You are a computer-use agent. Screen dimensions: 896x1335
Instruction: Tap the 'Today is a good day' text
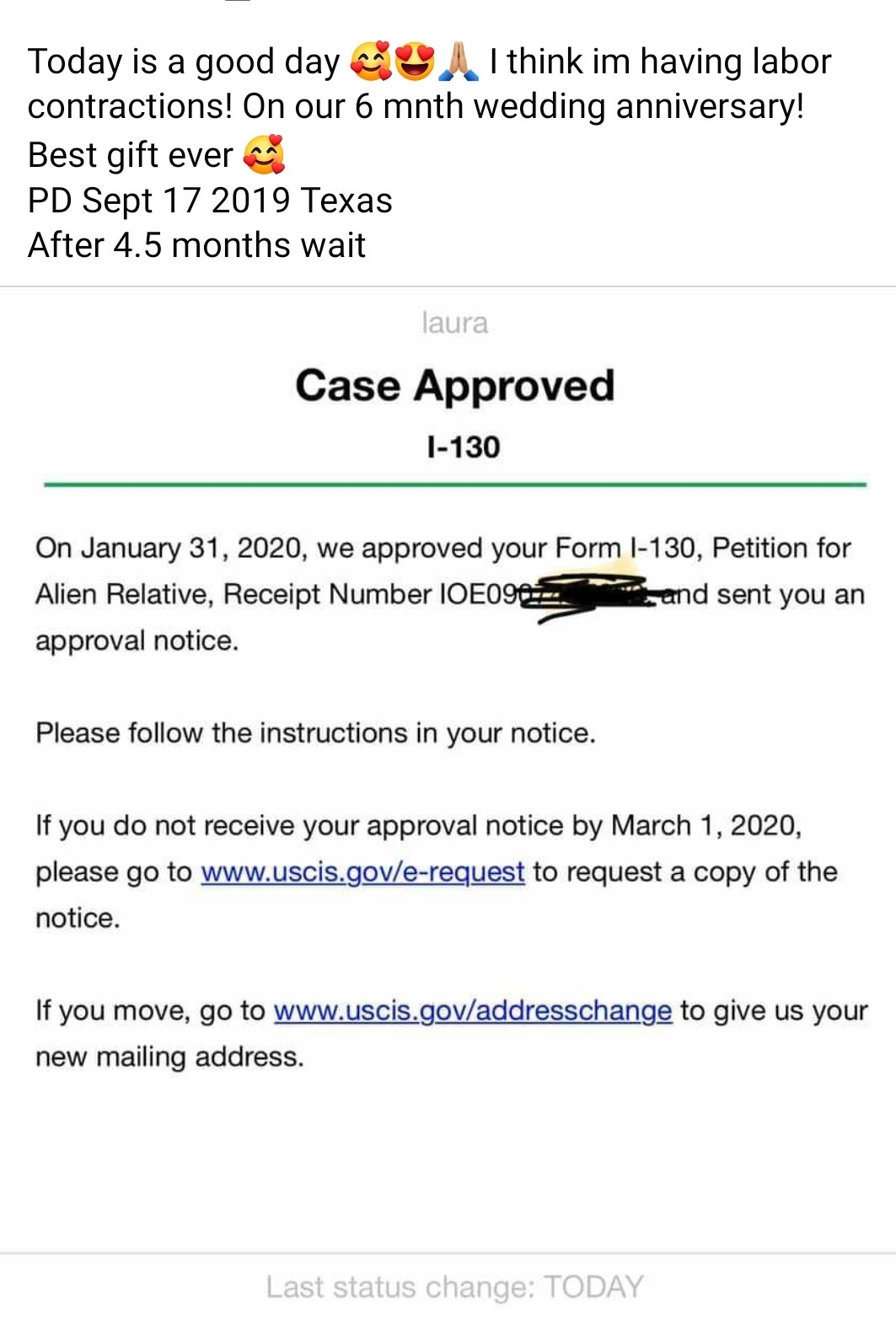tap(184, 62)
